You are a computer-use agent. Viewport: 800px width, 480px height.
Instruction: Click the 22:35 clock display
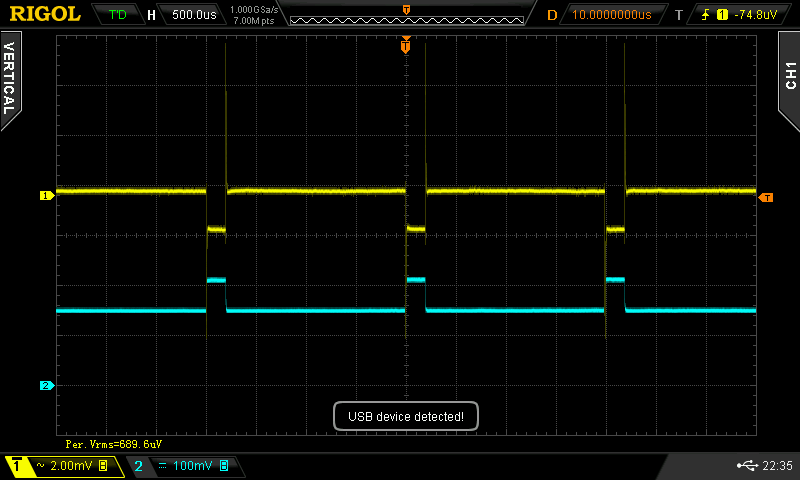[777, 465]
